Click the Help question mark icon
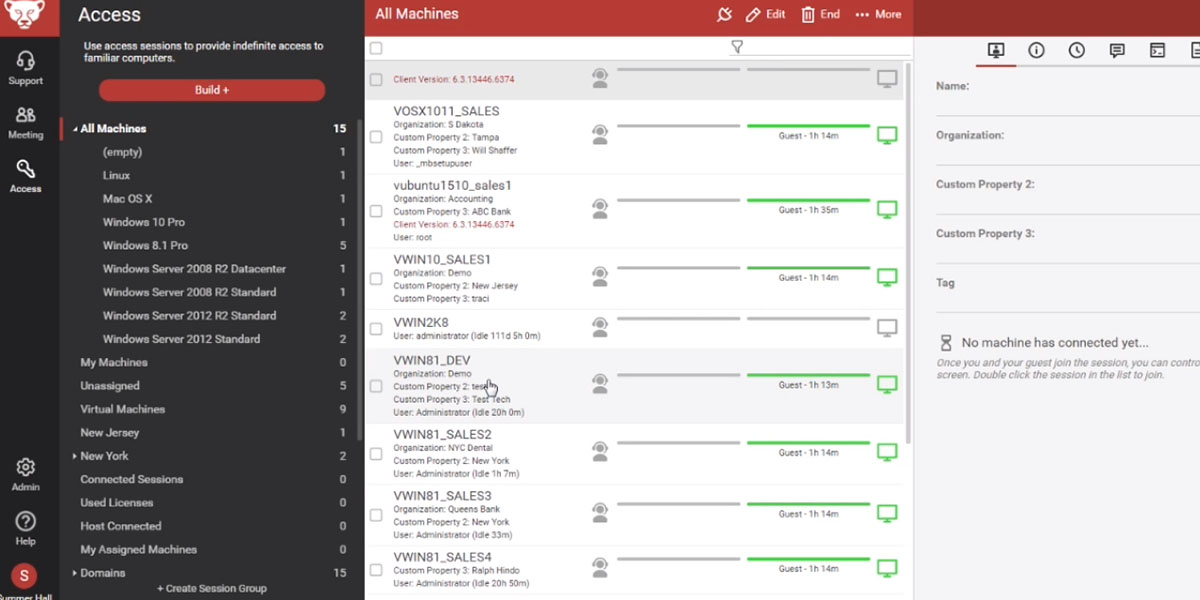1200x600 pixels. coord(25,528)
